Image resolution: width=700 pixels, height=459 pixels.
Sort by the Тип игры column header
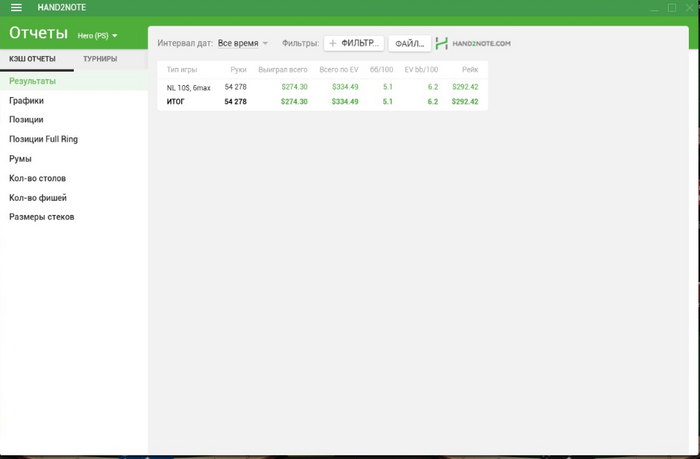pos(182,70)
